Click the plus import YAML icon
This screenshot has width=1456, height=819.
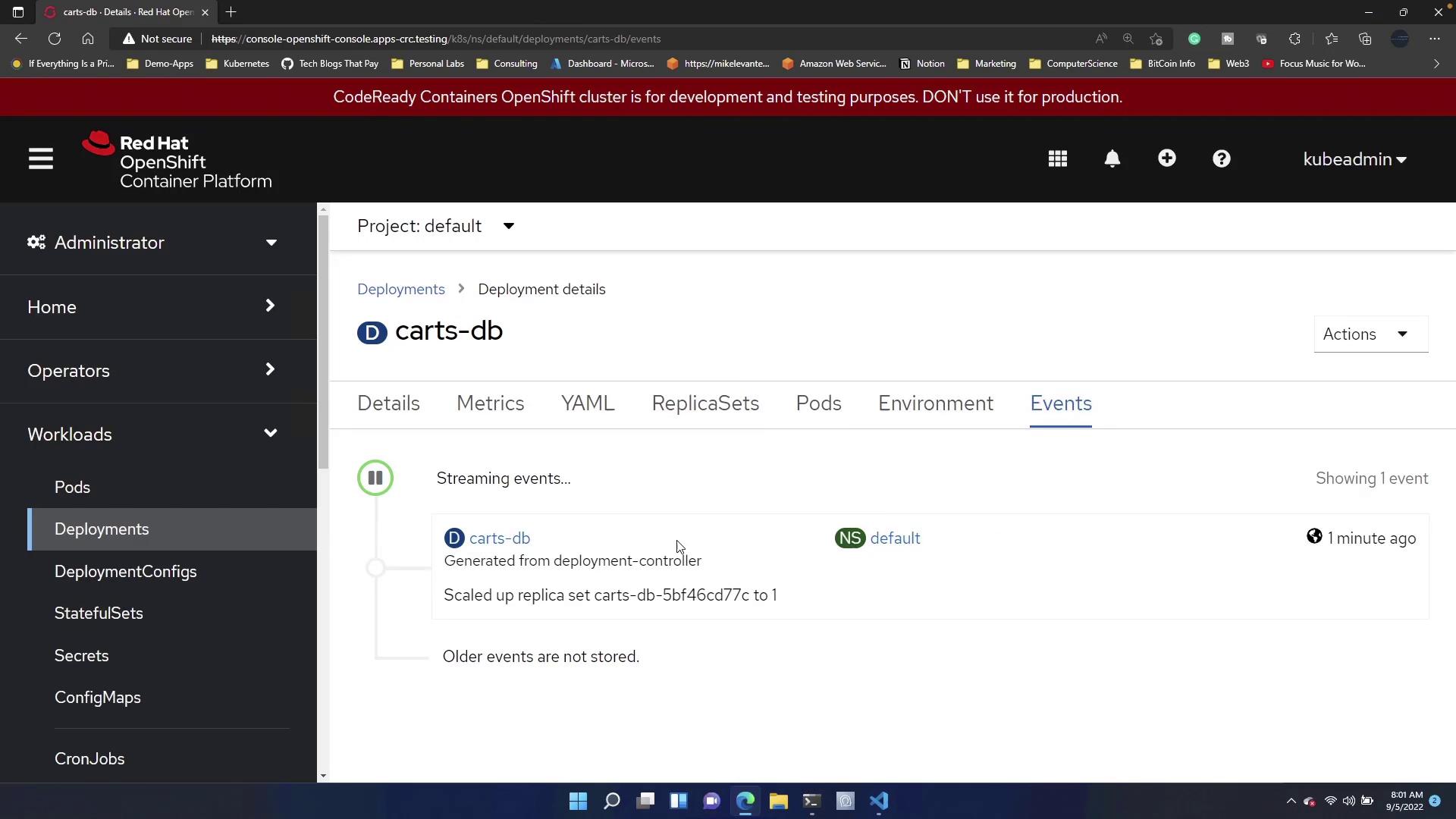tap(1167, 158)
